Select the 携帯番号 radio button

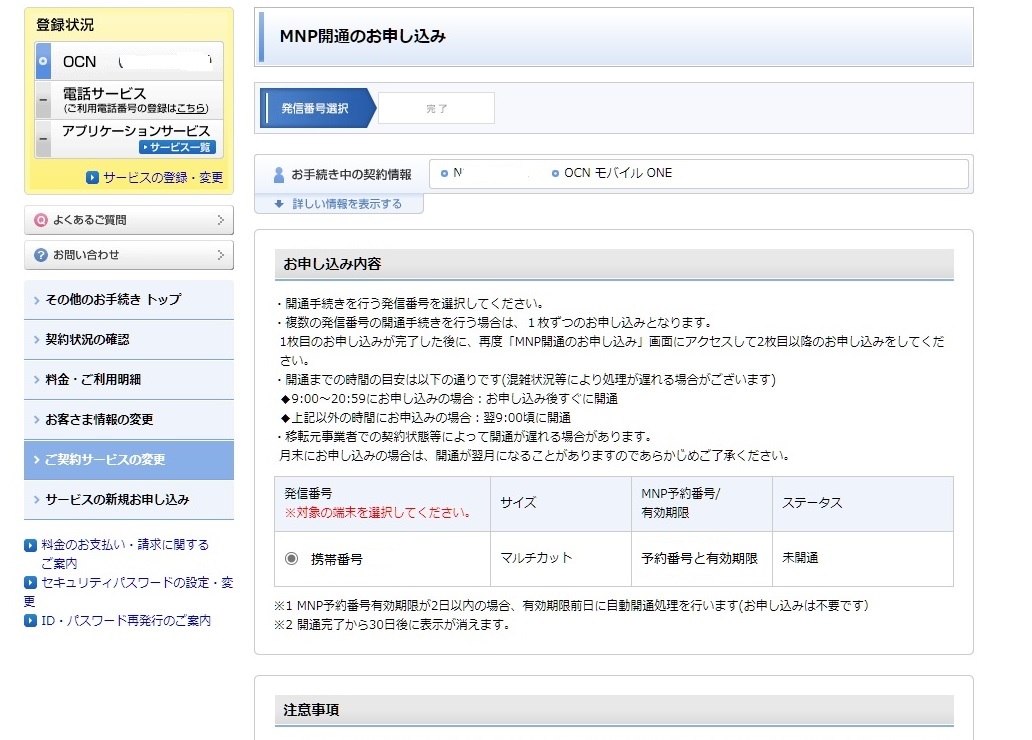(x=292, y=559)
